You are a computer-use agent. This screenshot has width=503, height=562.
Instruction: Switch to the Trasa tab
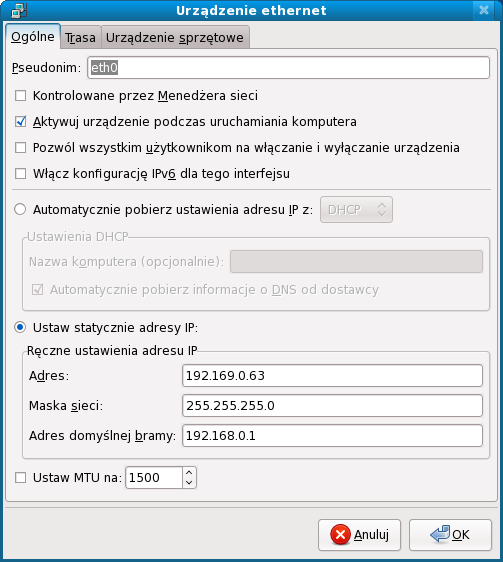click(80, 37)
